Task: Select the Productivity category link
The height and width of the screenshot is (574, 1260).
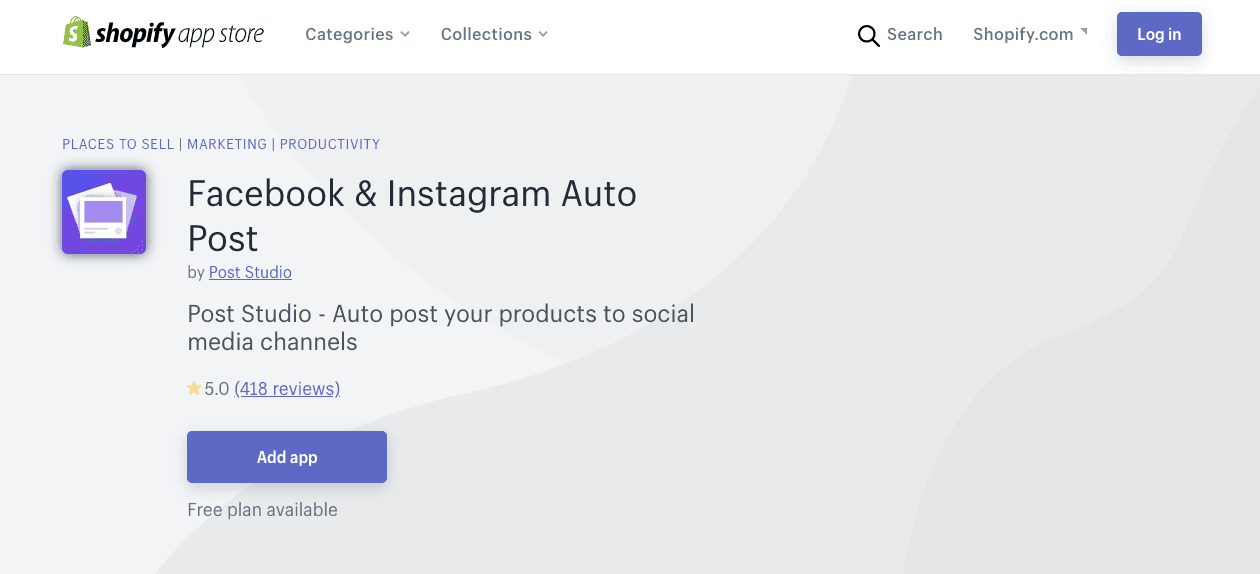Action: pos(330,144)
